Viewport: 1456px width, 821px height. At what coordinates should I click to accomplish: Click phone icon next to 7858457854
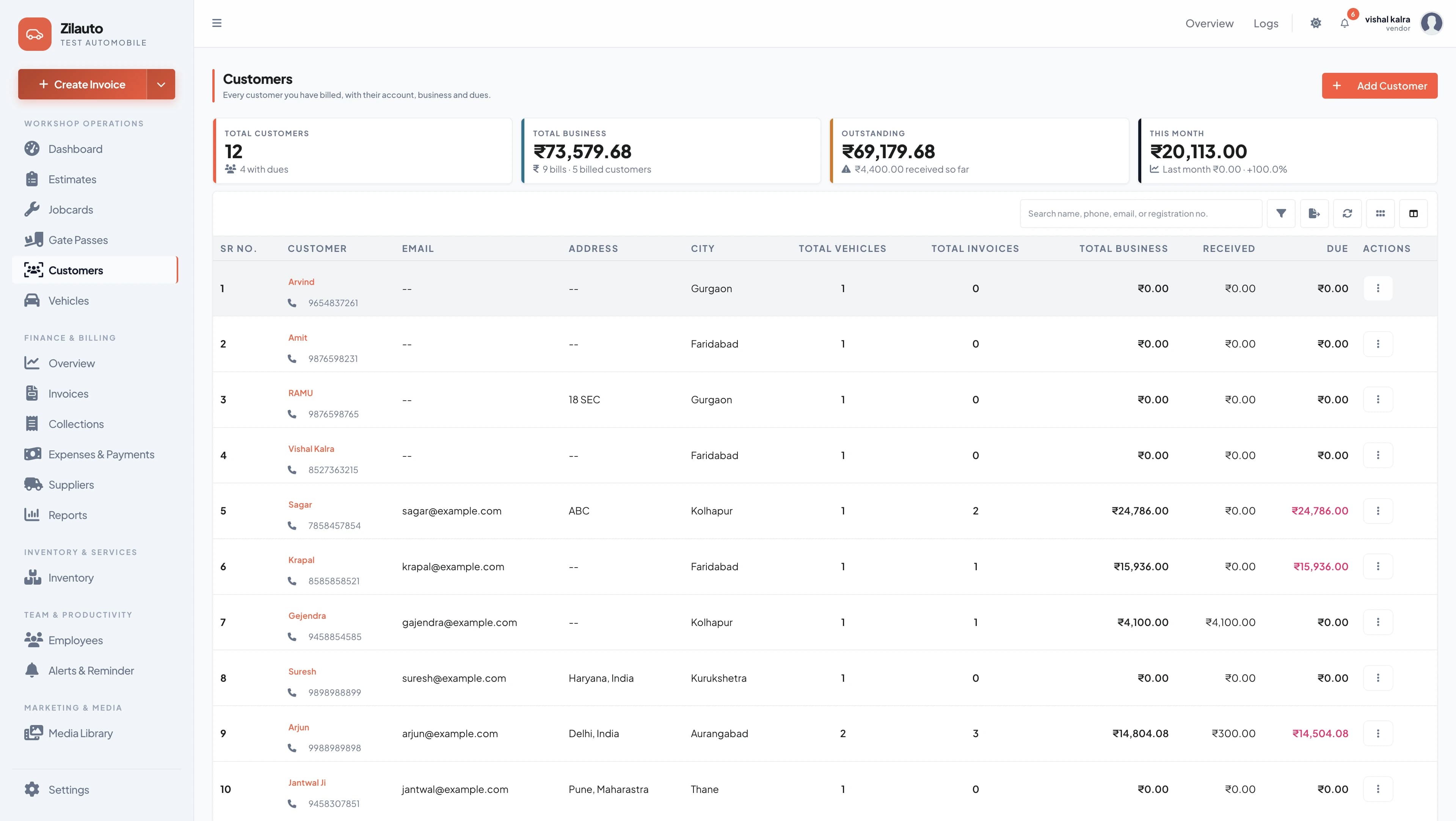tap(292, 525)
